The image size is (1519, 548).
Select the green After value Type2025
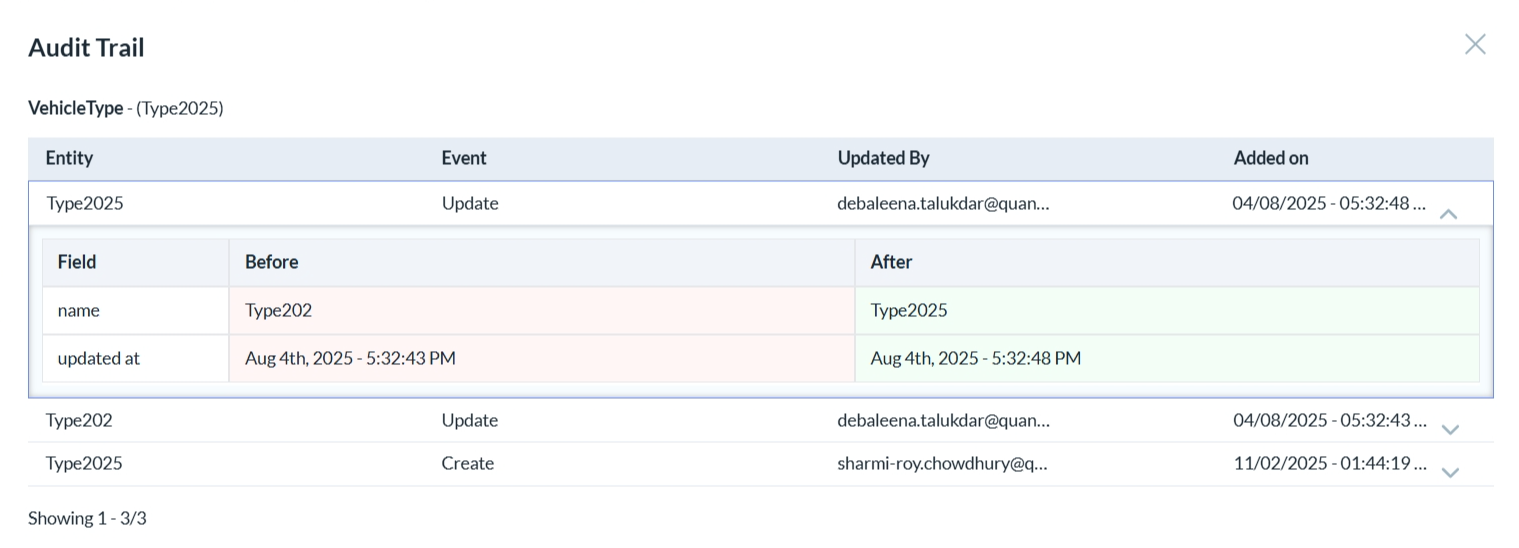point(908,310)
